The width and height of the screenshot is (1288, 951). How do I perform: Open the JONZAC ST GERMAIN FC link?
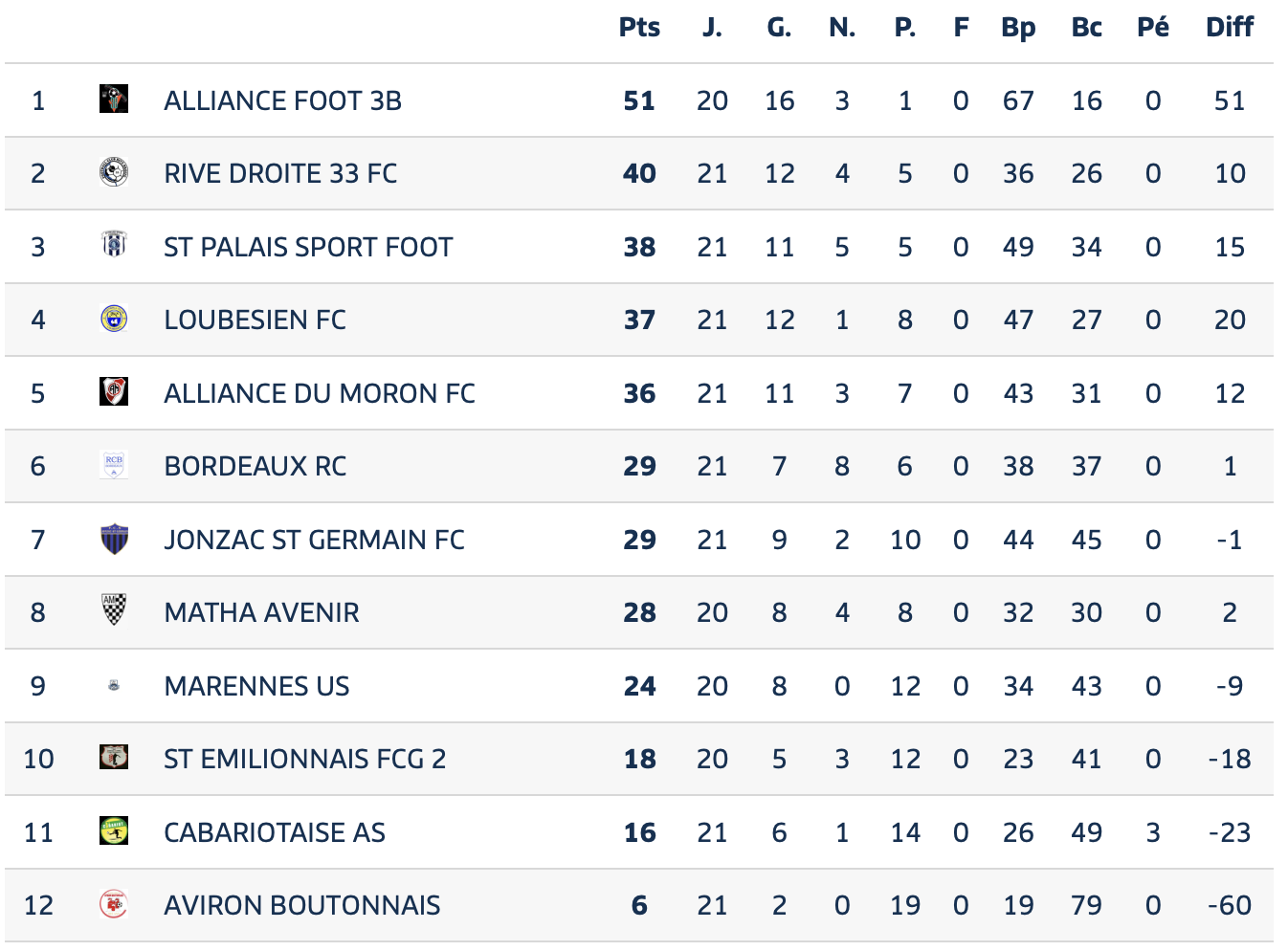[x=314, y=540]
